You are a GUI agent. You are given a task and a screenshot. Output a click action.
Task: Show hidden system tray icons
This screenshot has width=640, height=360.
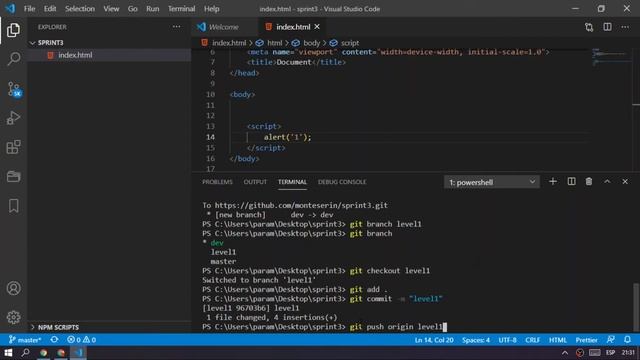565,353
